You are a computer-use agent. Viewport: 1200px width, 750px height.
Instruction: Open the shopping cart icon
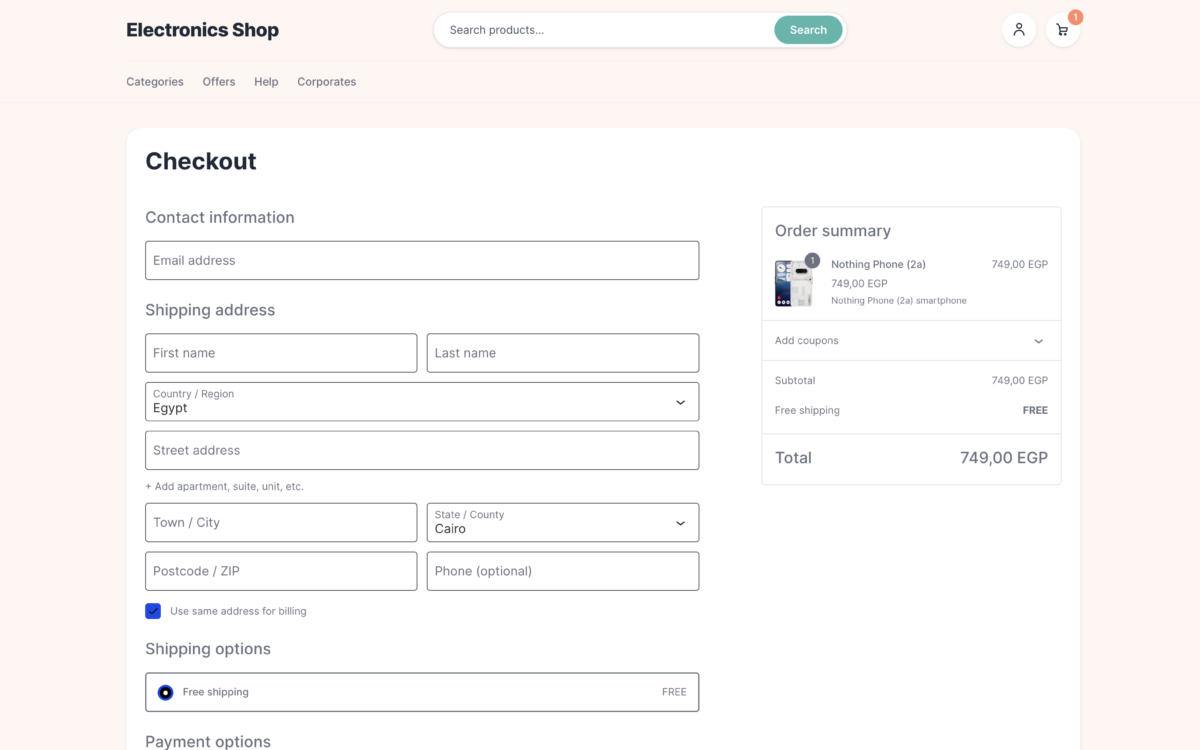pos(1062,30)
